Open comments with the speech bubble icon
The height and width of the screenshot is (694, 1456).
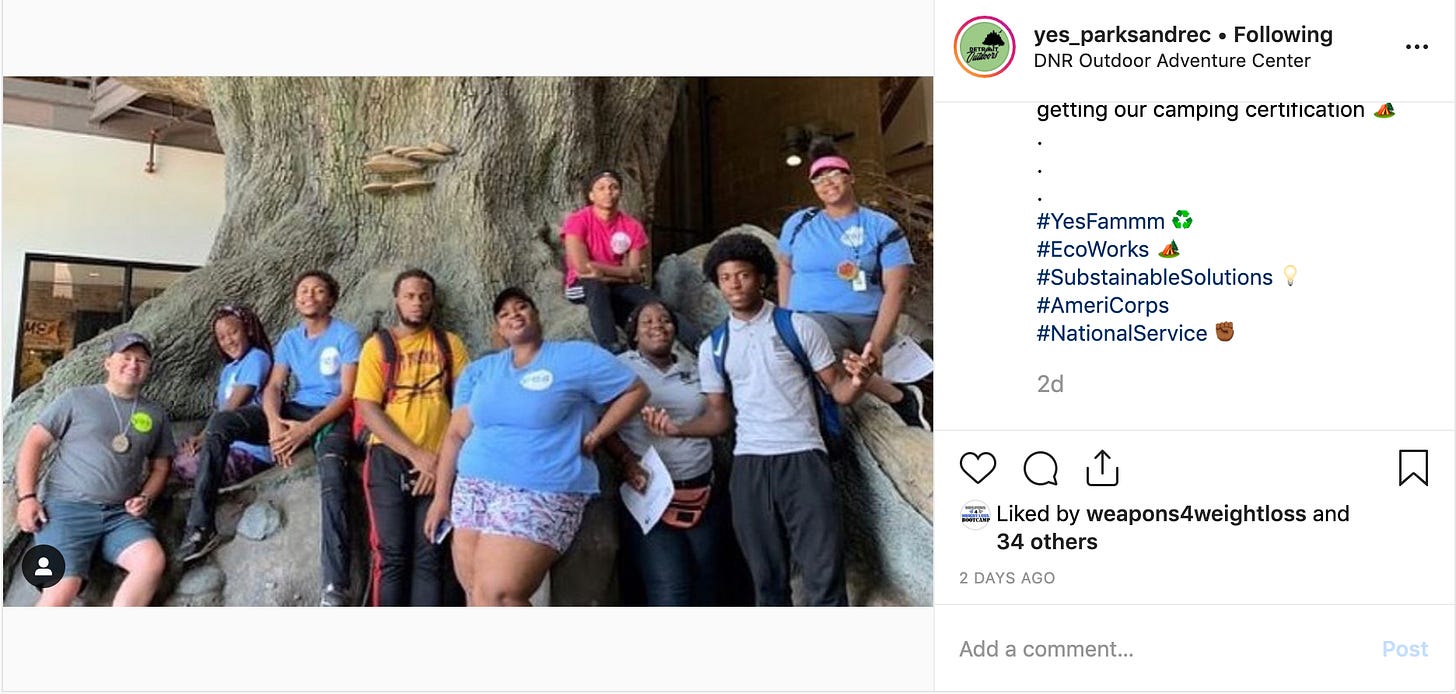pos(1040,468)
